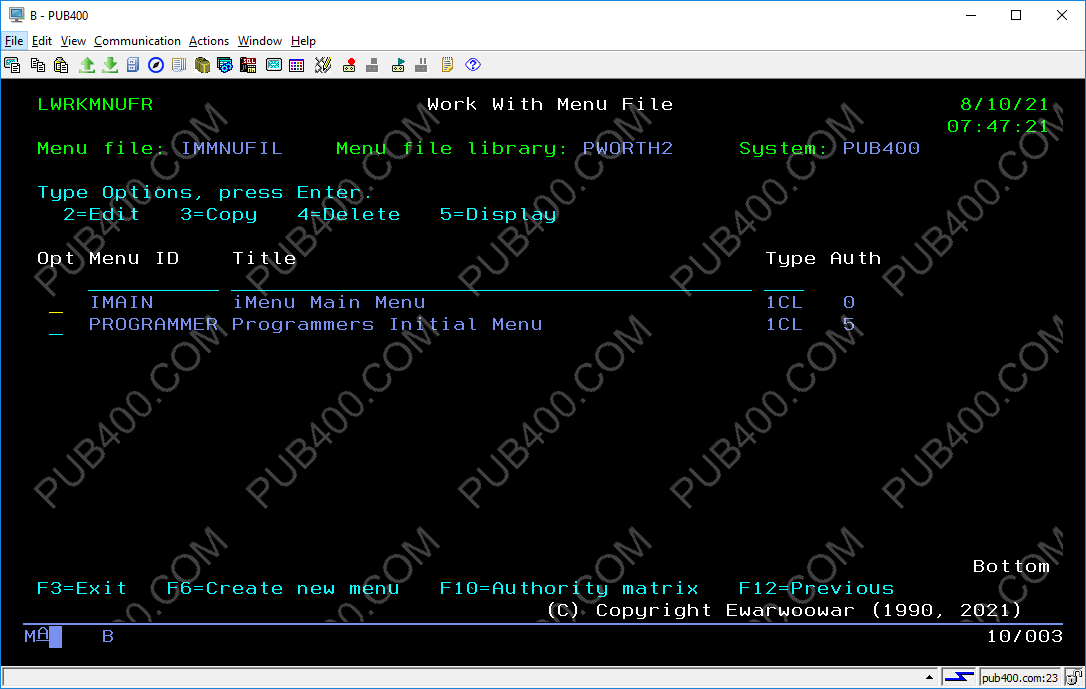Screen dimensions: 1086x689
Task: Click the Menu ID filter input line
Action: pos(153,283)
